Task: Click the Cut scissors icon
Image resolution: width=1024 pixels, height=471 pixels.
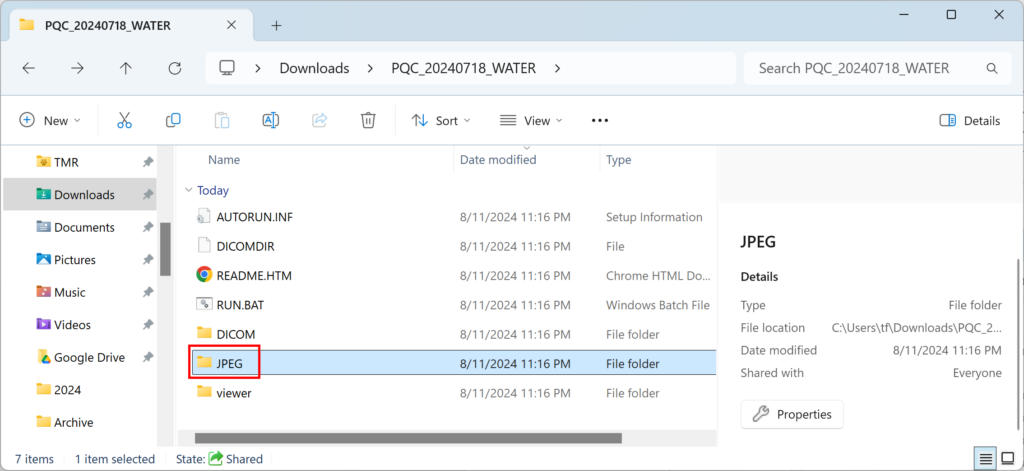Action: click(124, 120)
